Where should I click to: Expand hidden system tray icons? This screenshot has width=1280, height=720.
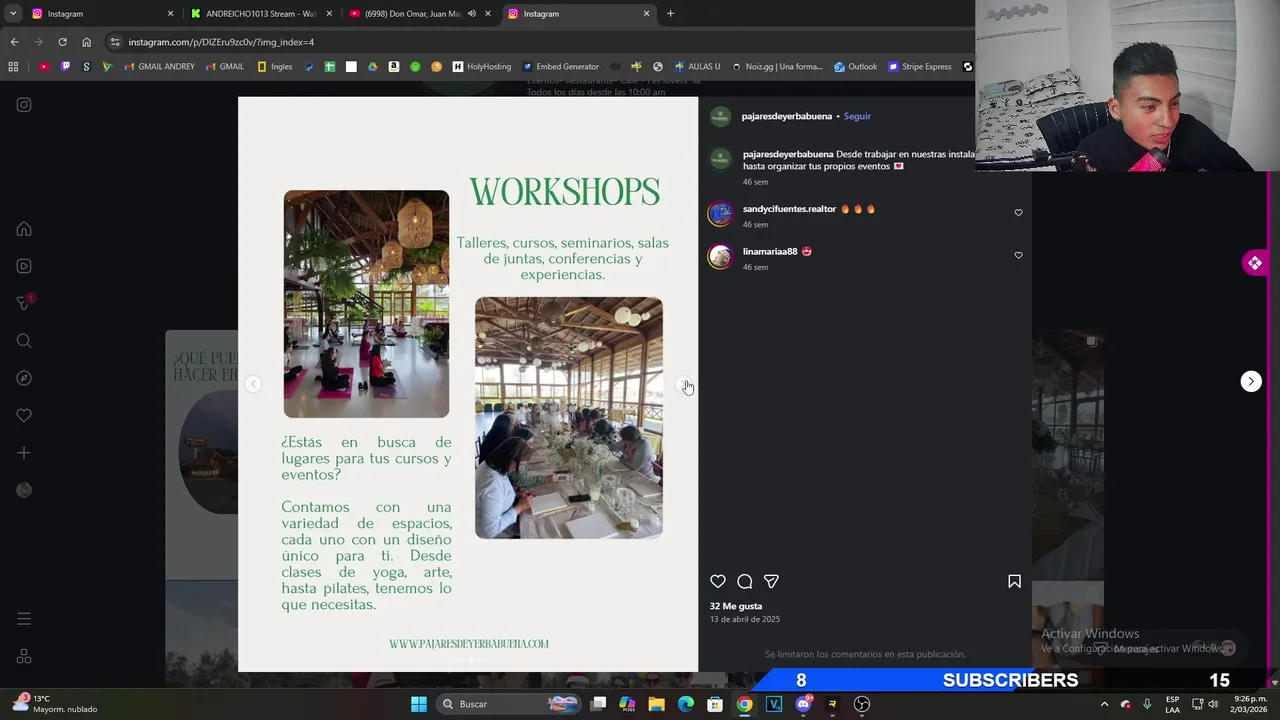1104,704
